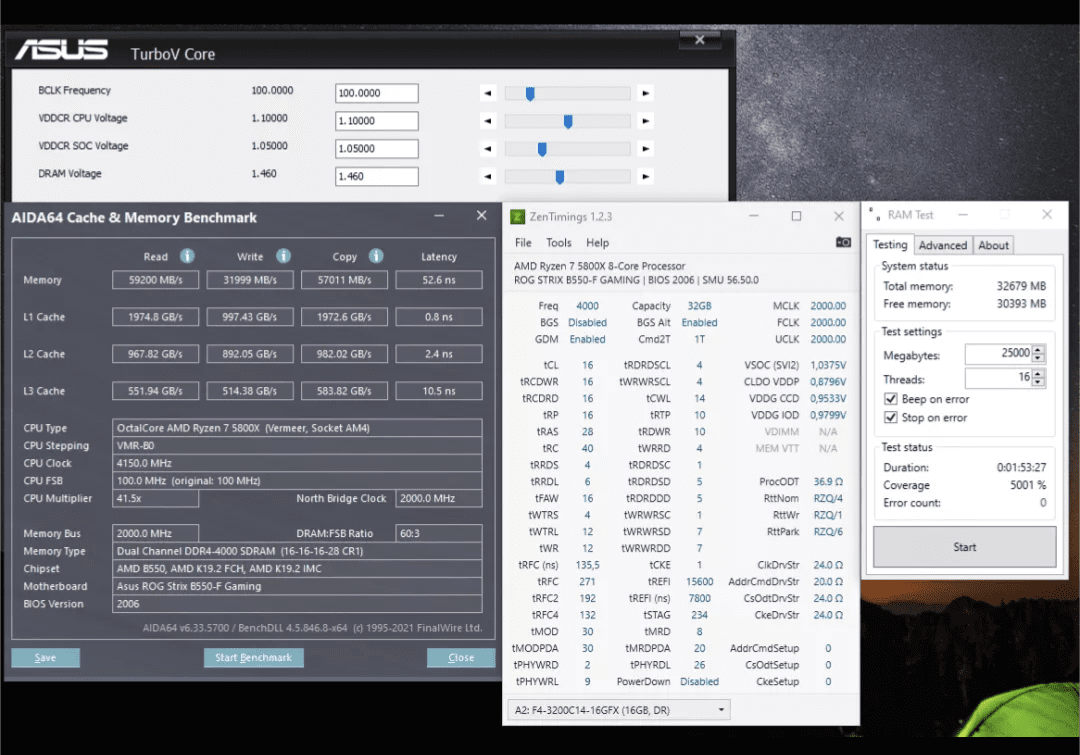Switch to the Advanced tab in RAM Test

(942, 245)
